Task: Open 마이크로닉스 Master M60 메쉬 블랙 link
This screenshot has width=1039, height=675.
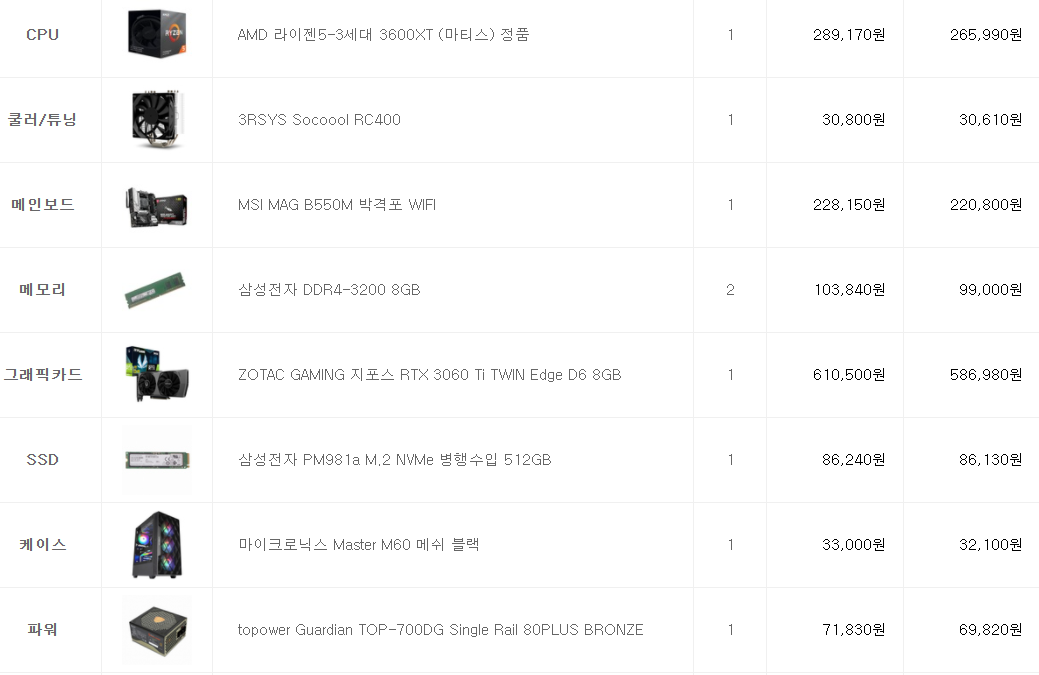Action: [x=358, y=545]
